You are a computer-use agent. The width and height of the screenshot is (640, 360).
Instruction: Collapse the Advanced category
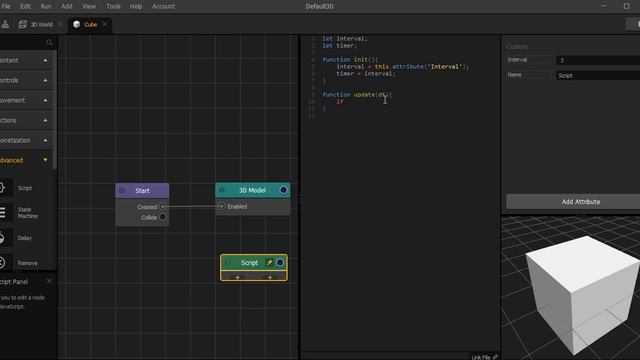[26, 160]
